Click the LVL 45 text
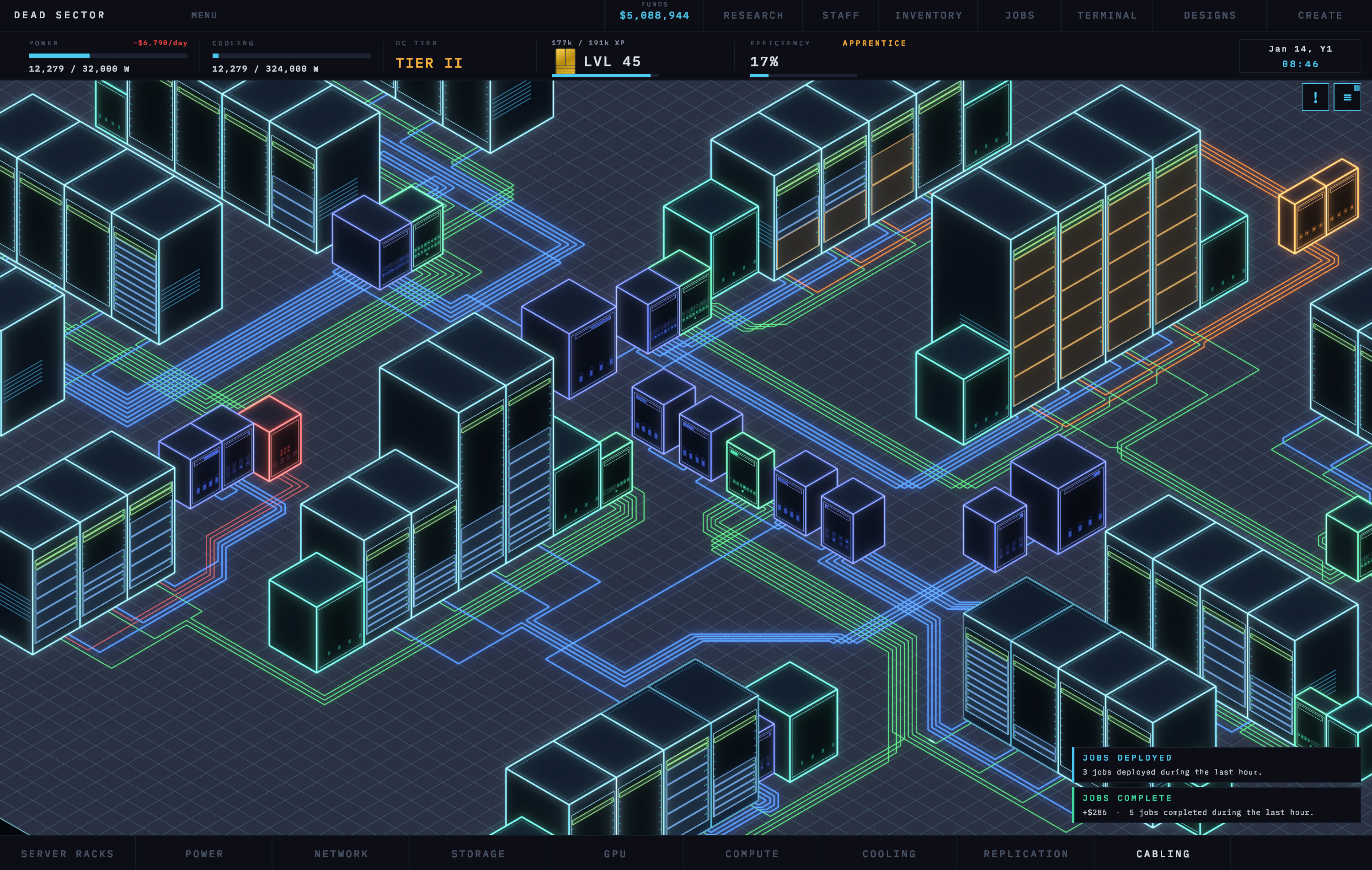This screenshot has height=870, width=1372. pos(613,62)
